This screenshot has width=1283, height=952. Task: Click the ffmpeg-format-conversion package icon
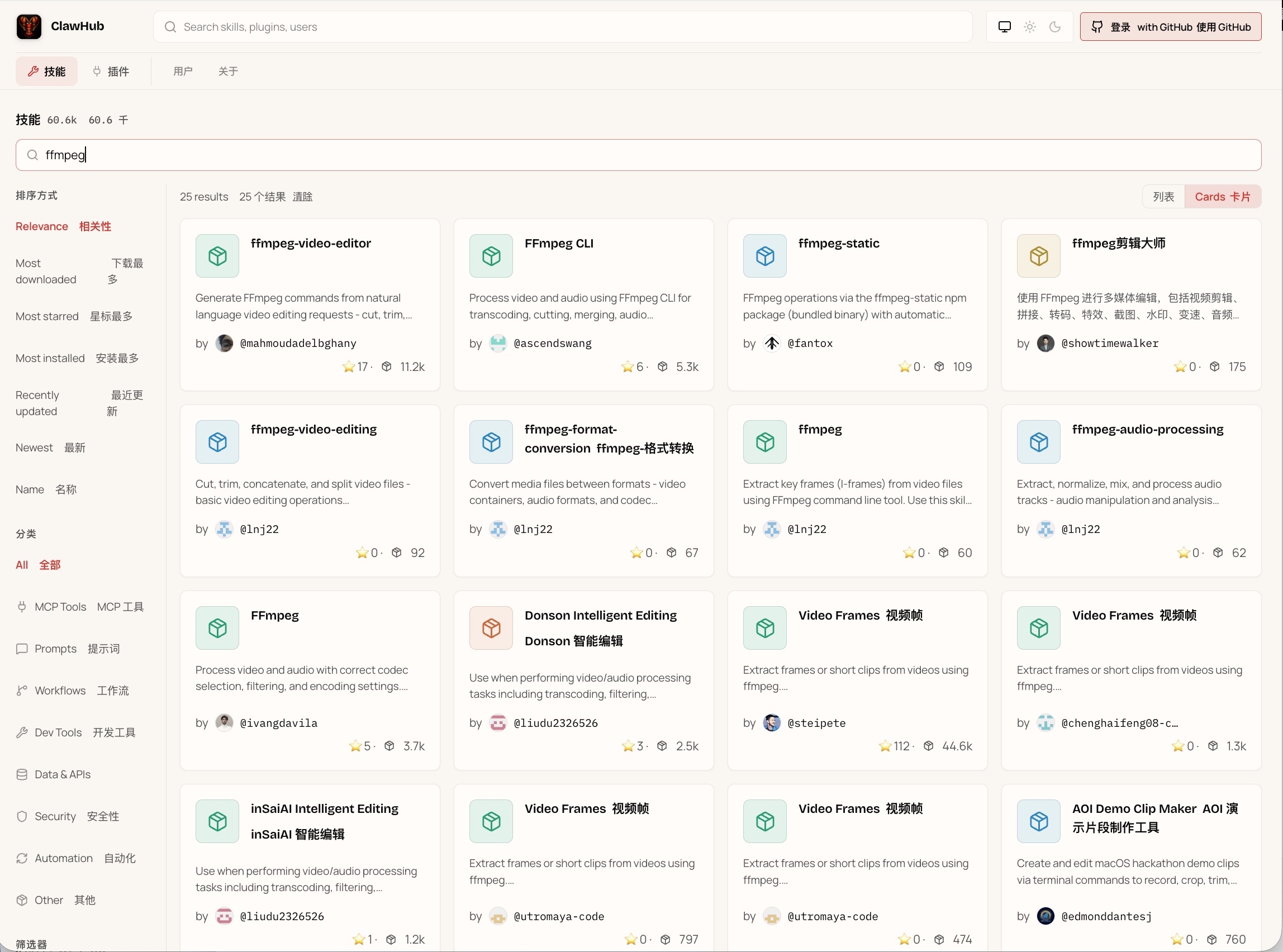point(491,442)
